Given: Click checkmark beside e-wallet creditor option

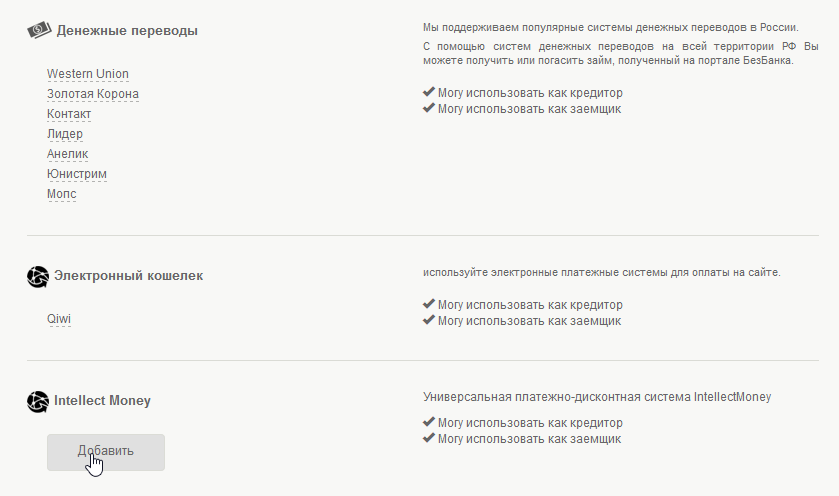Looking at the screenshot, I should (x=429, y=304).
